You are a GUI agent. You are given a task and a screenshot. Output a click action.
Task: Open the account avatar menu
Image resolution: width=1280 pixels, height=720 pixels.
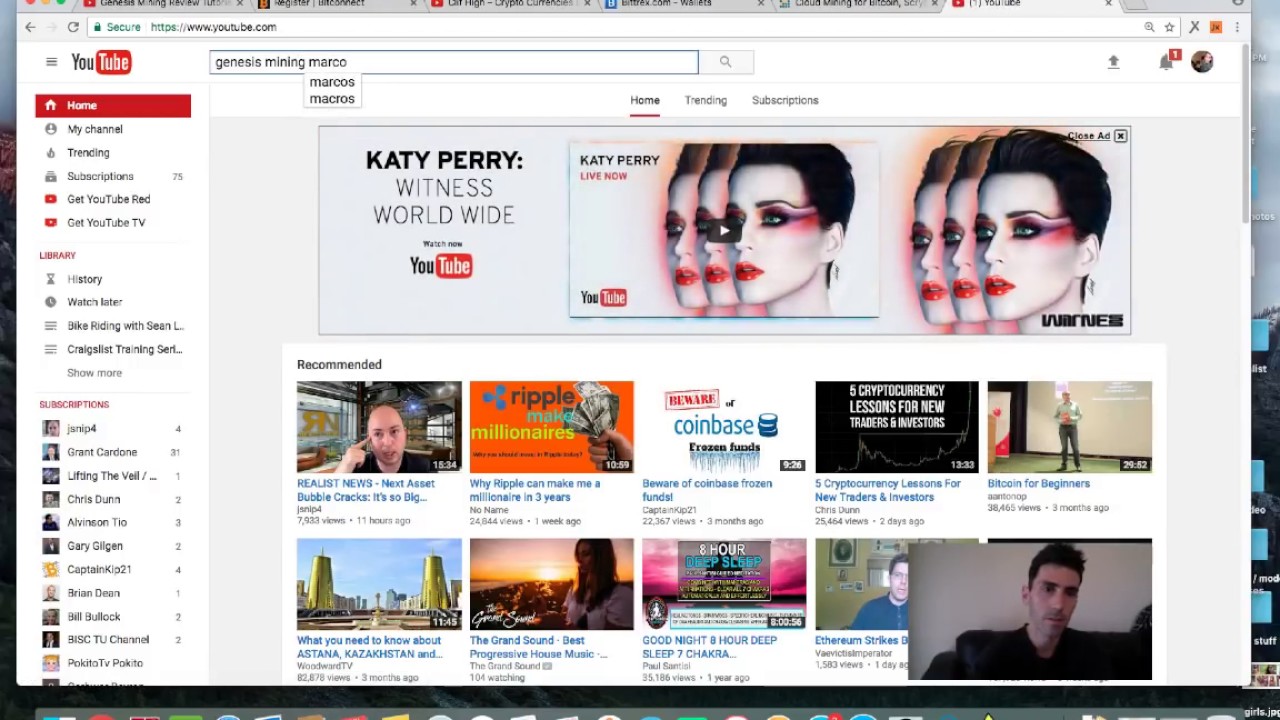[1202, 62]
